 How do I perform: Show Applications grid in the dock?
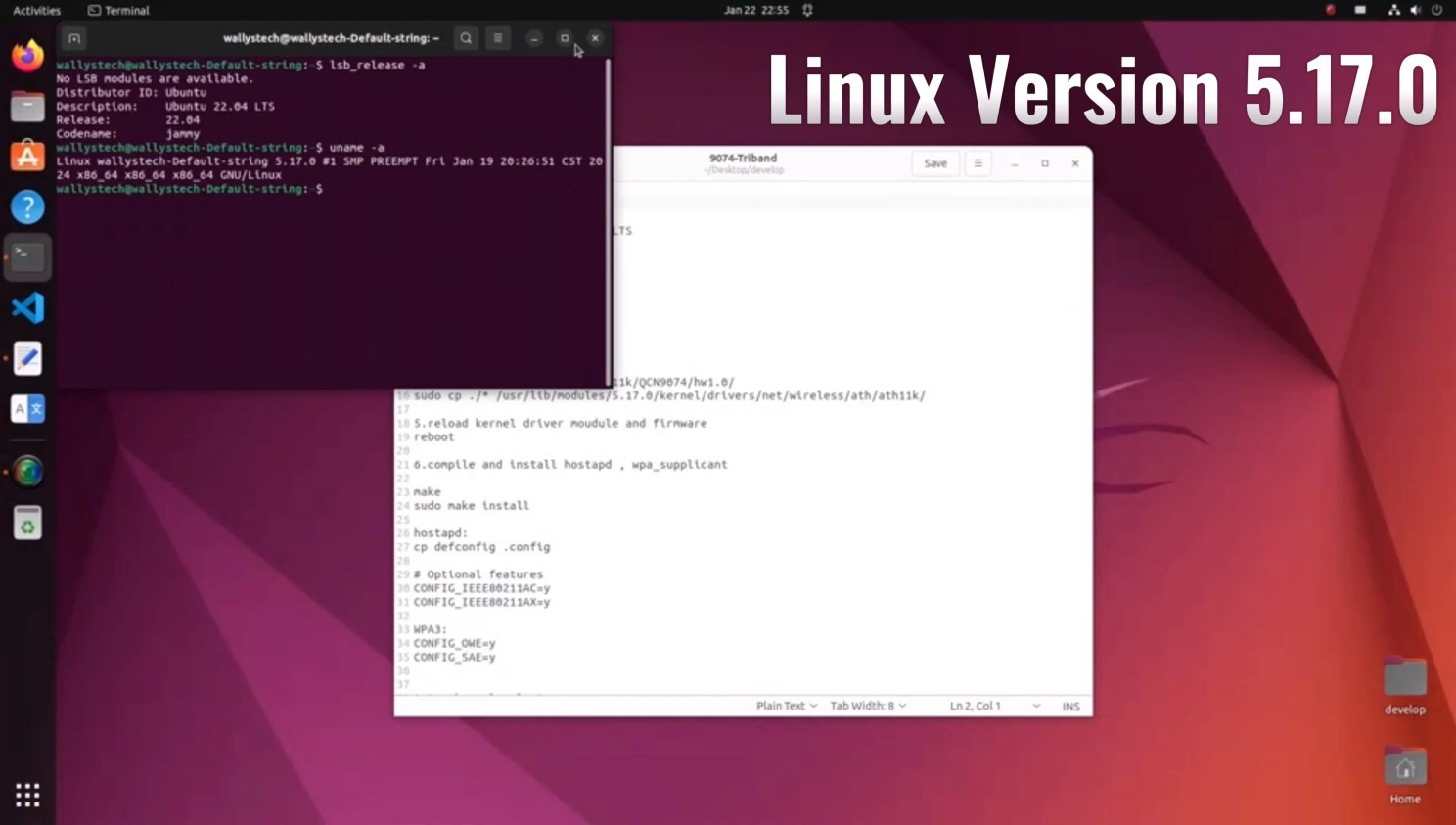point(27,795)
